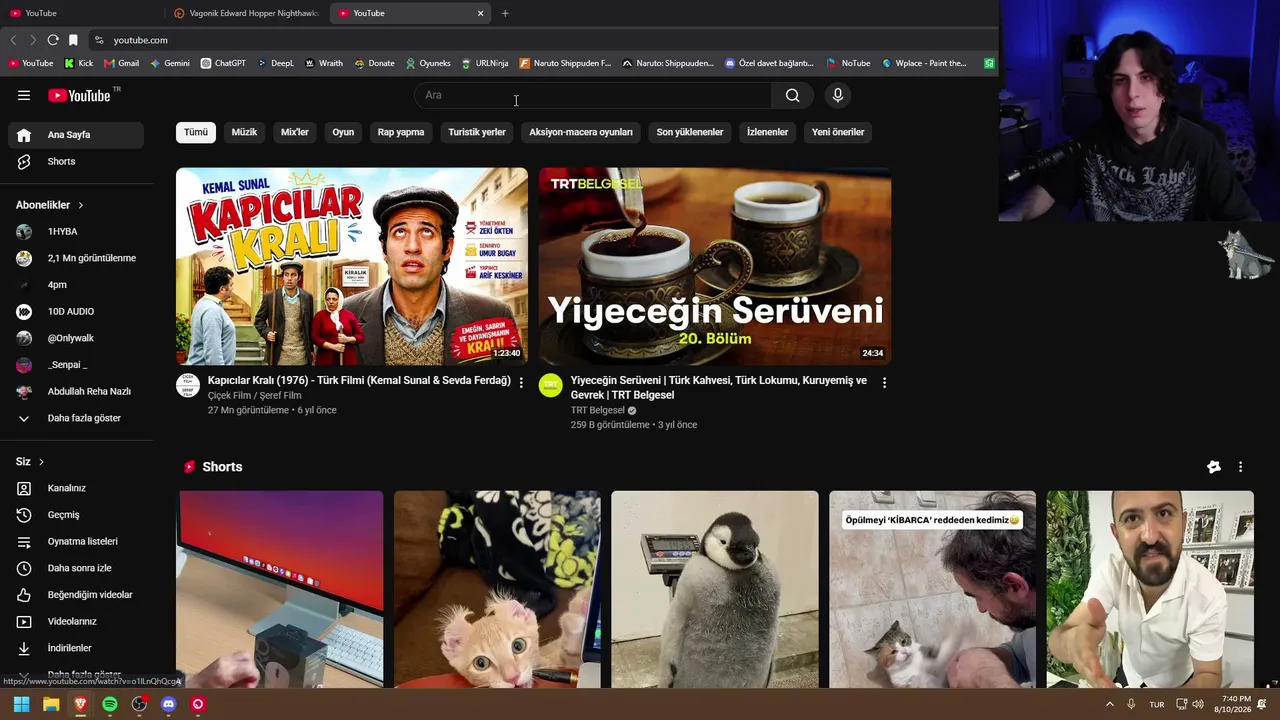The height and width of the screenshot is (720, 1280).
Task: Open the Kapıcılar Kralı (1976) video title
Action: tap(359, 381)
